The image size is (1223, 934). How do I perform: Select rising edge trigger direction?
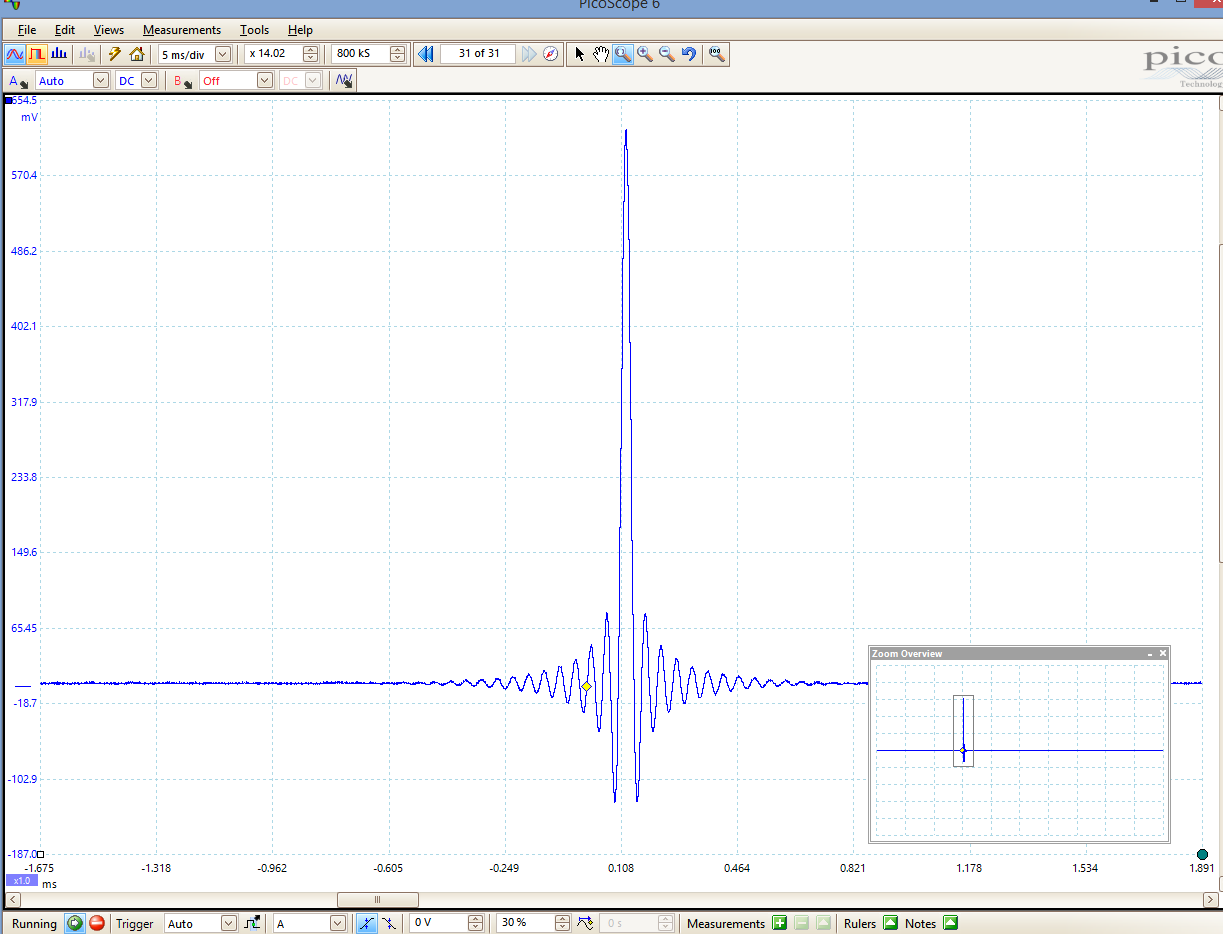pos(367,923)
